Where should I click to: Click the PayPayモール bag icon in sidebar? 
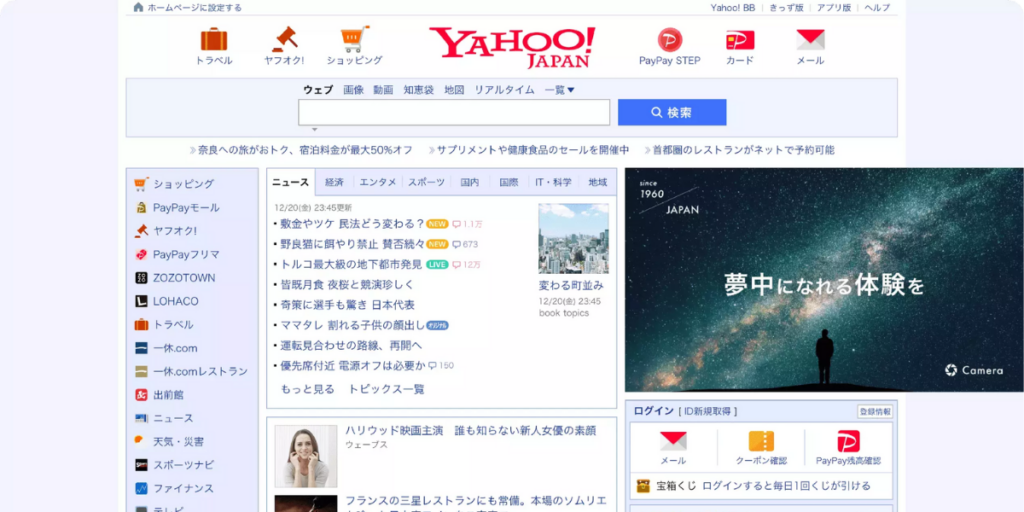(x=141, y=208)
